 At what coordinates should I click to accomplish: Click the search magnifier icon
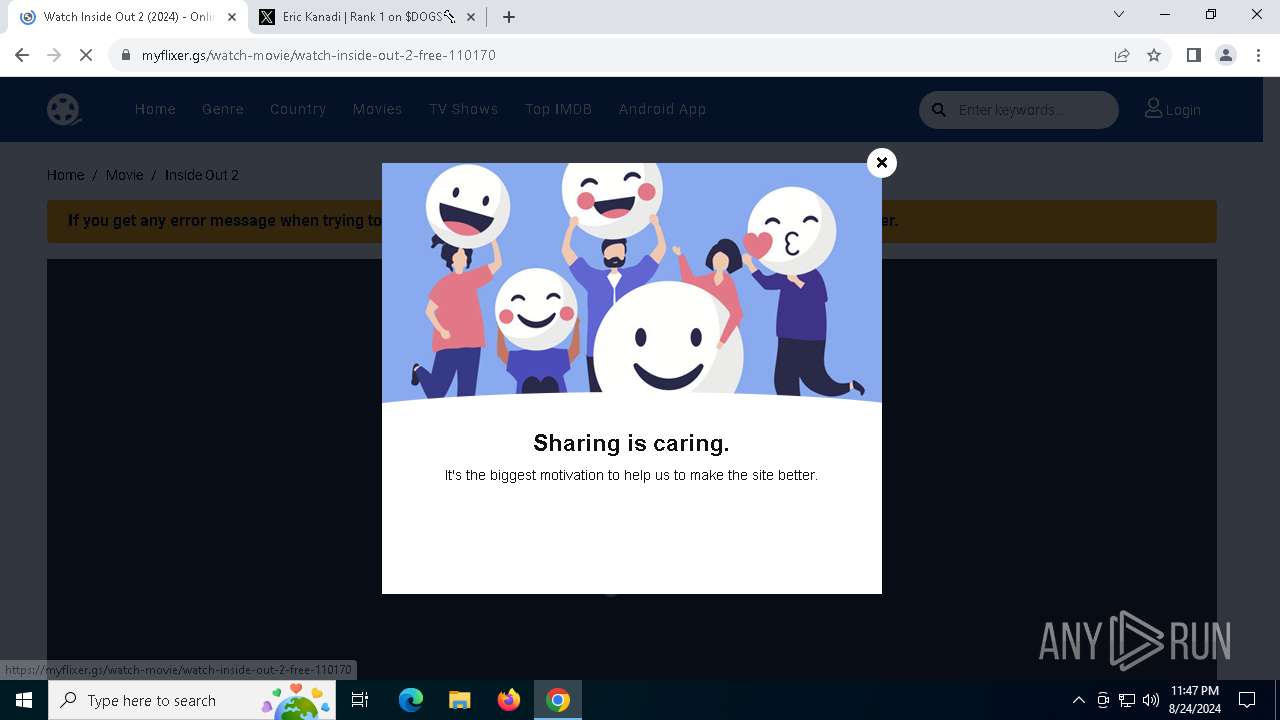[939, 110]
